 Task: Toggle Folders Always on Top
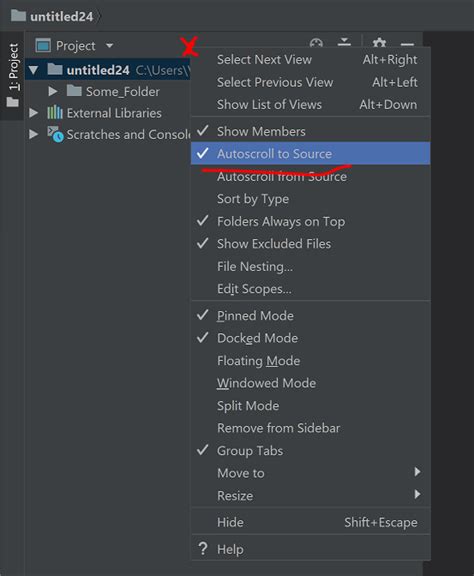[310, 222]
